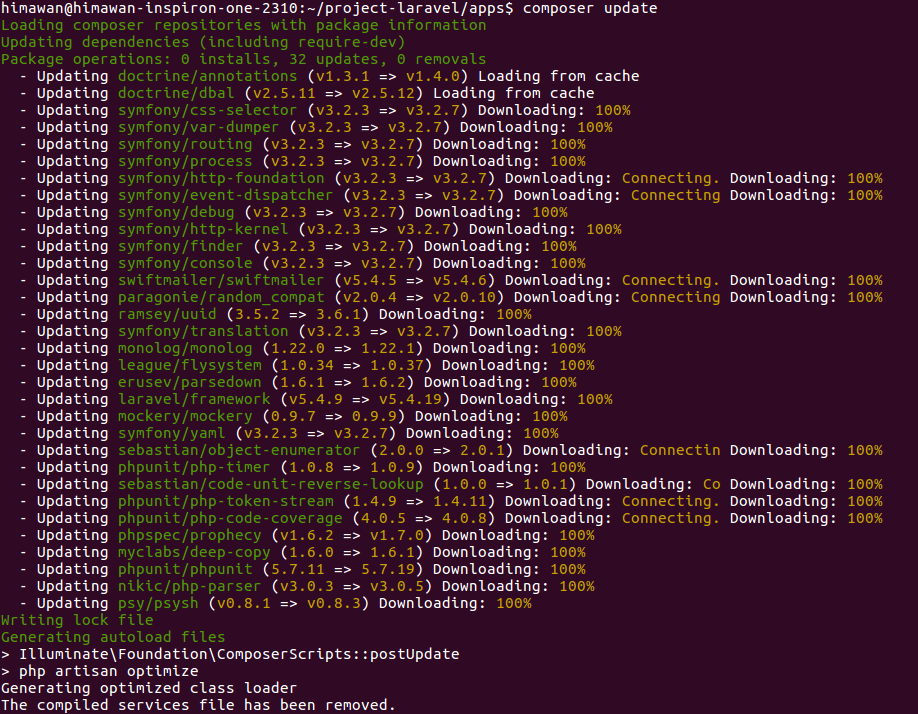The height and width of the screenshot is (714, 918).
Task: Select package name 'myclabs/deep-copy'
Action: [x=194, y=552]
